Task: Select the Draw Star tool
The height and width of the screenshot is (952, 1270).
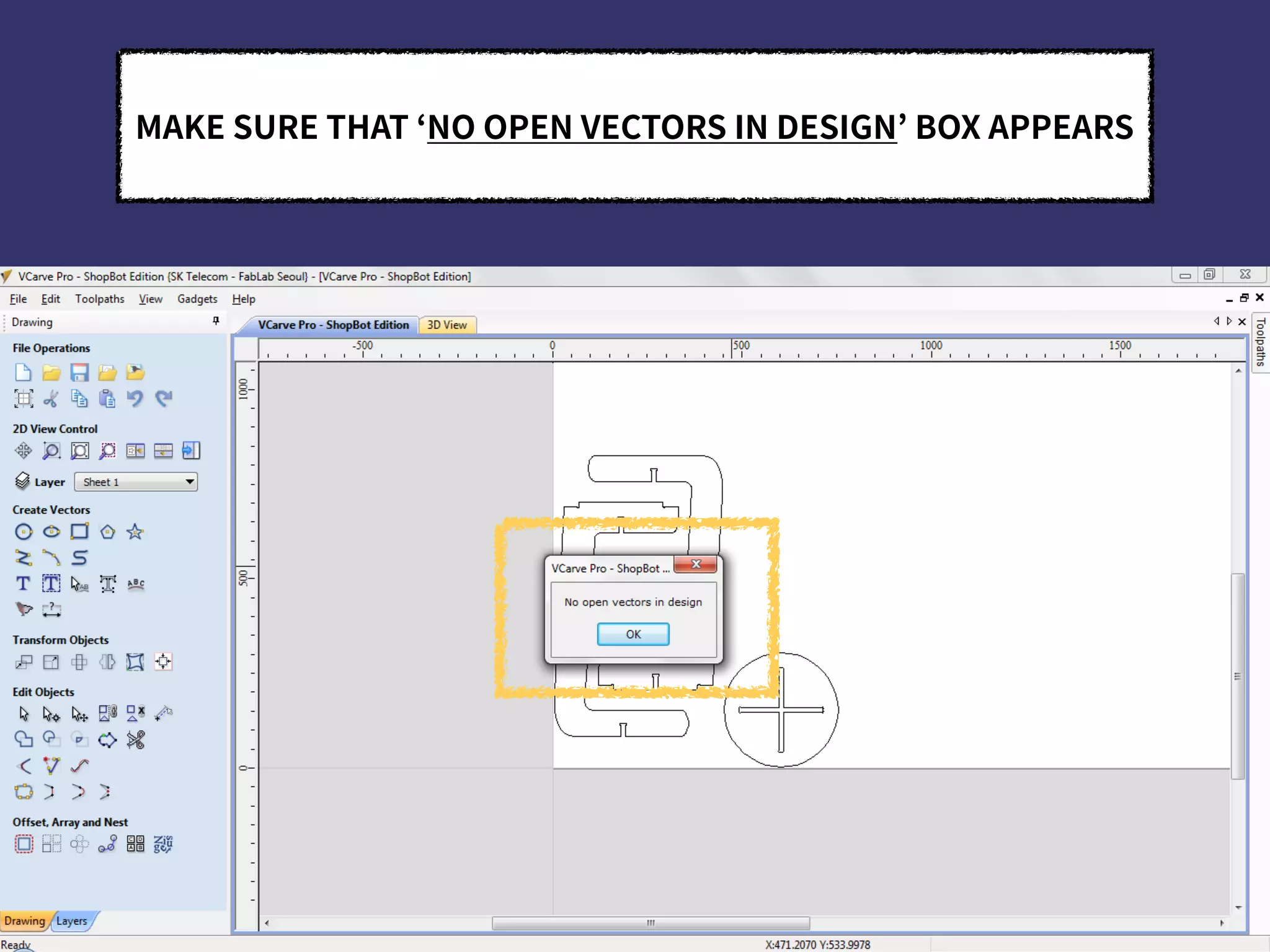Action: click(x=135, y=532)
